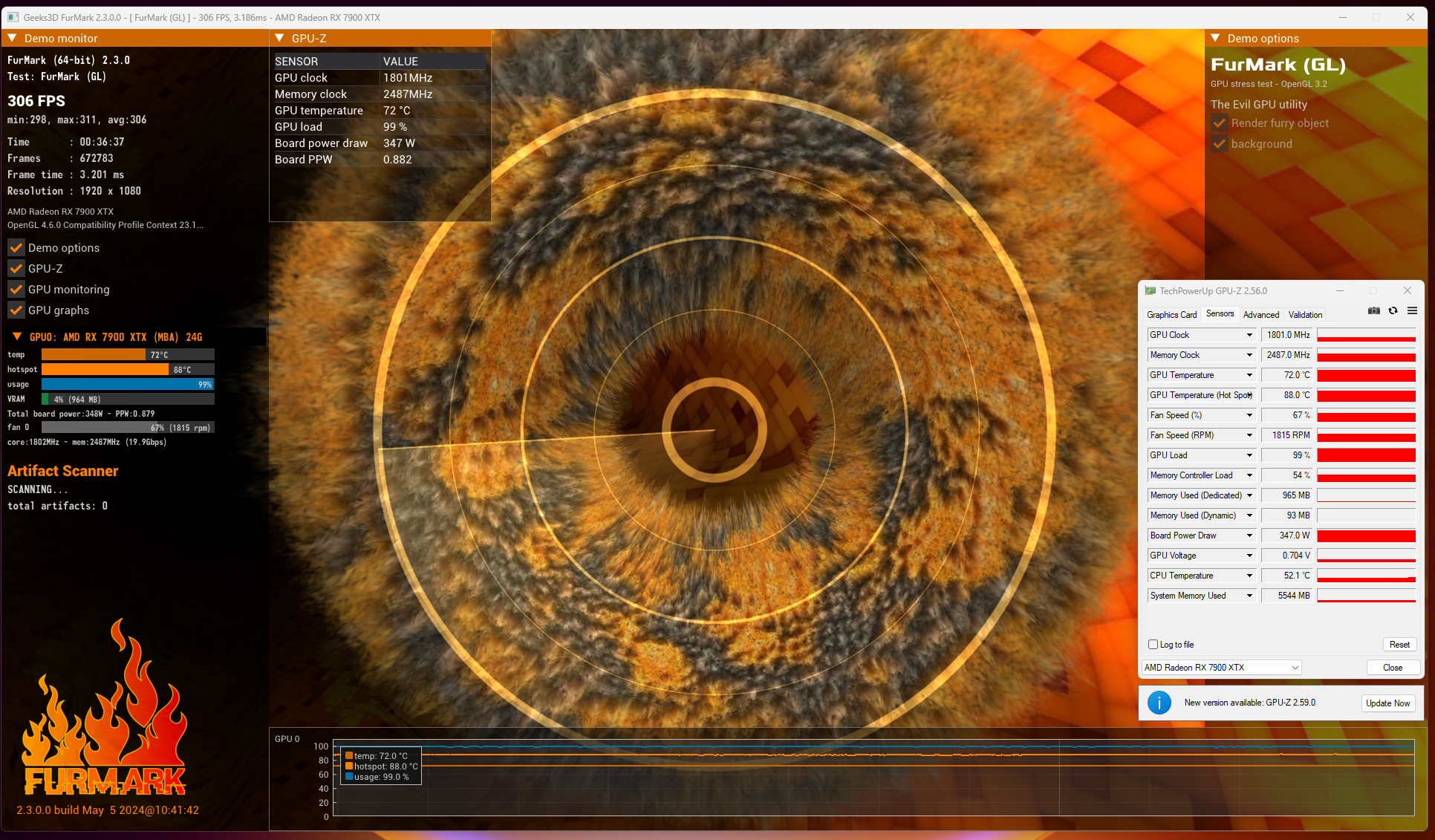Close the GPU-Z window with X
The image size is (1435, 840).
coord(1408,290)
